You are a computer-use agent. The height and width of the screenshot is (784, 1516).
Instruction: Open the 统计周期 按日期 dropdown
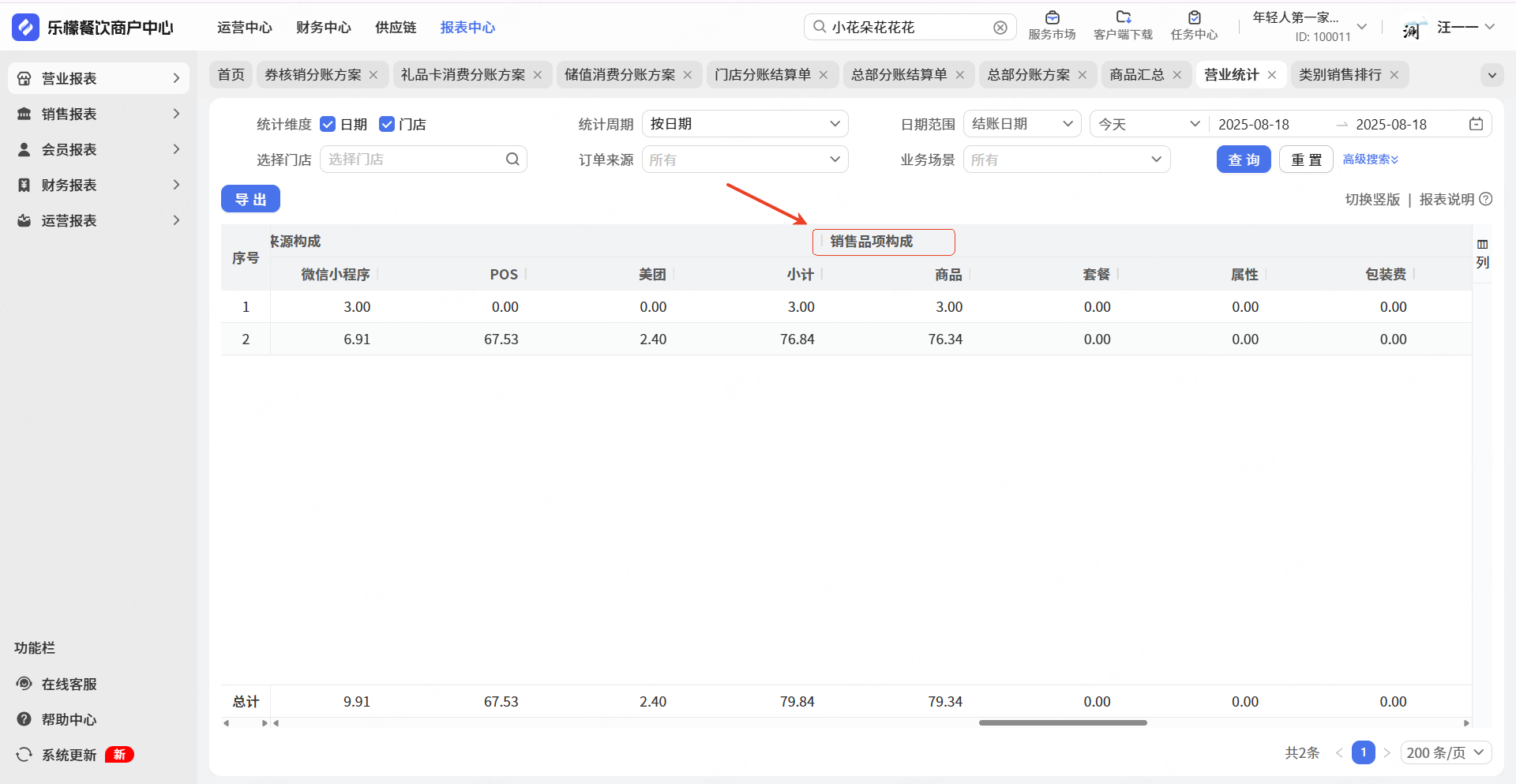745,124
